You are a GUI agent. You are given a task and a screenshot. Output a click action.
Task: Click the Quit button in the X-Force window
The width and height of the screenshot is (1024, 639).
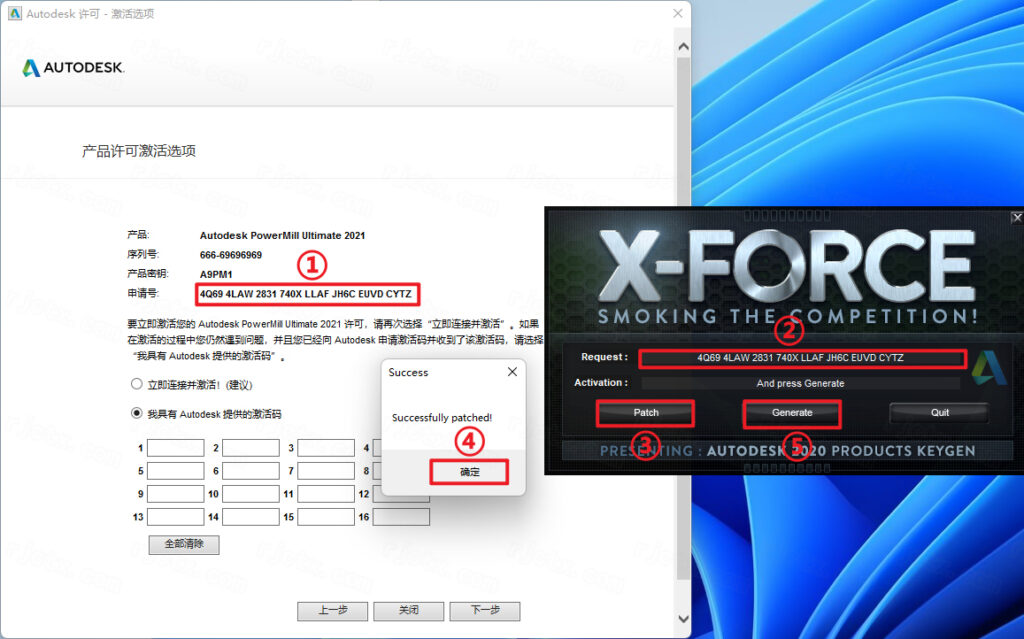click(939, 413)
